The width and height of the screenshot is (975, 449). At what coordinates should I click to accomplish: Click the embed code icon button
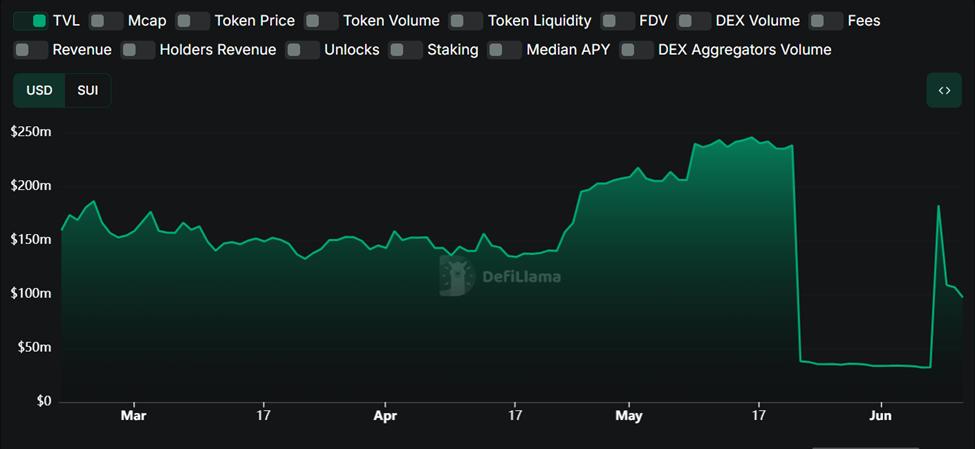(x=943, y=90)
